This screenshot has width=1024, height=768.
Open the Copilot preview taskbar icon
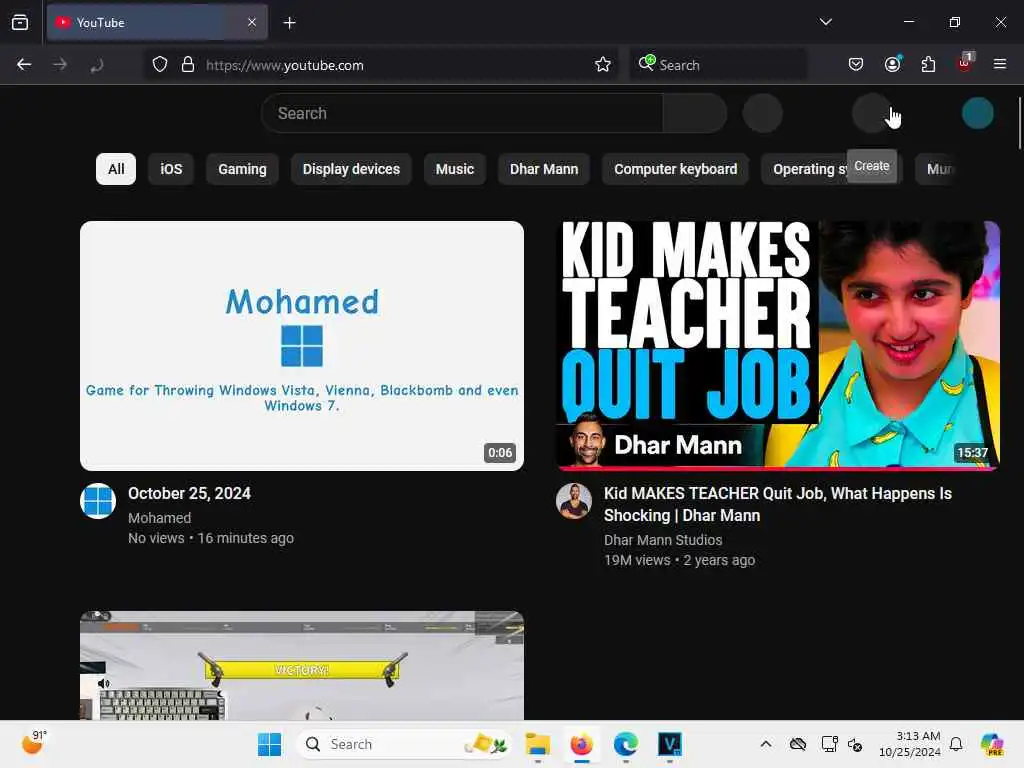[991, 744]
